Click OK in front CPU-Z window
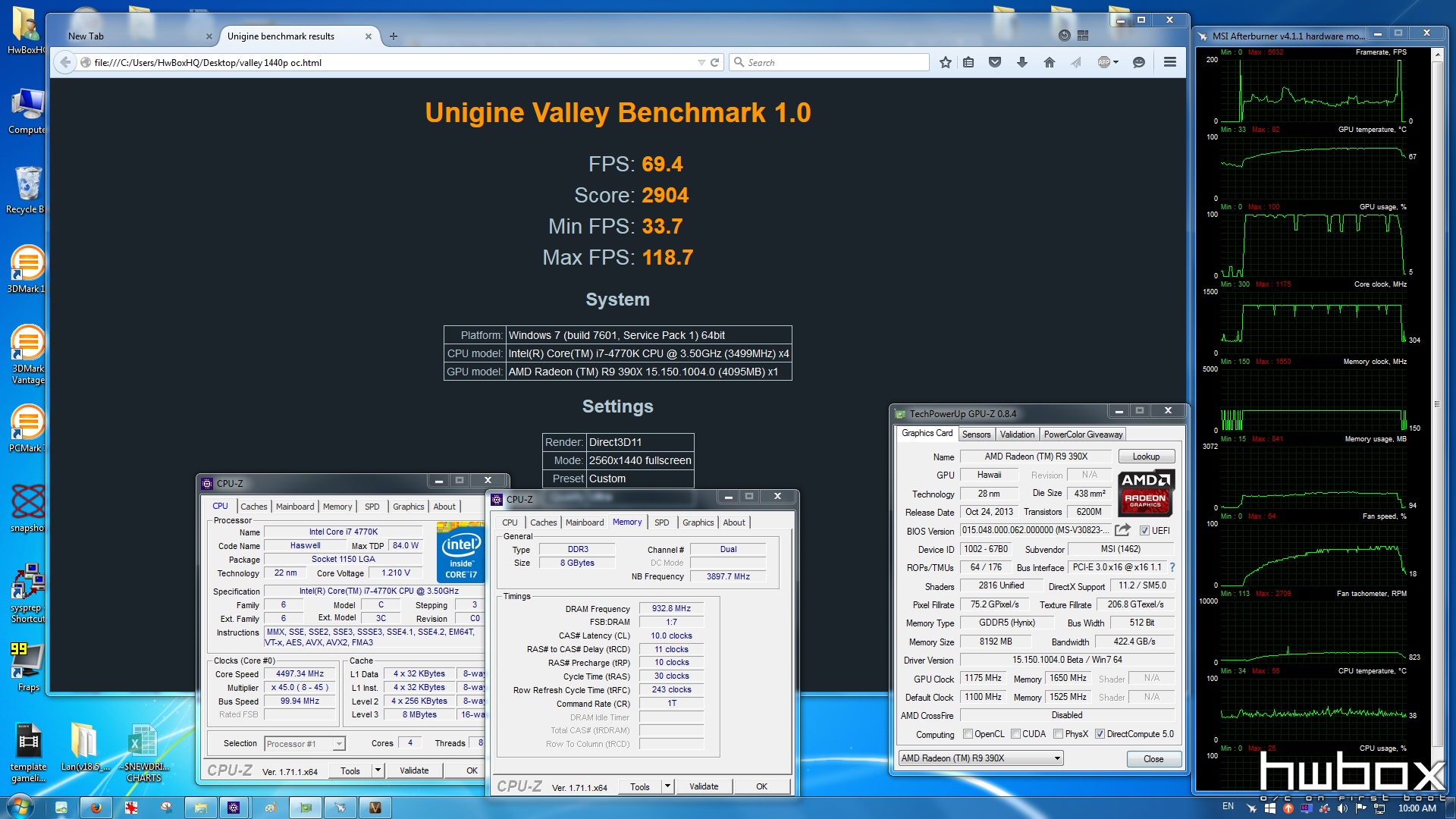 761,786
